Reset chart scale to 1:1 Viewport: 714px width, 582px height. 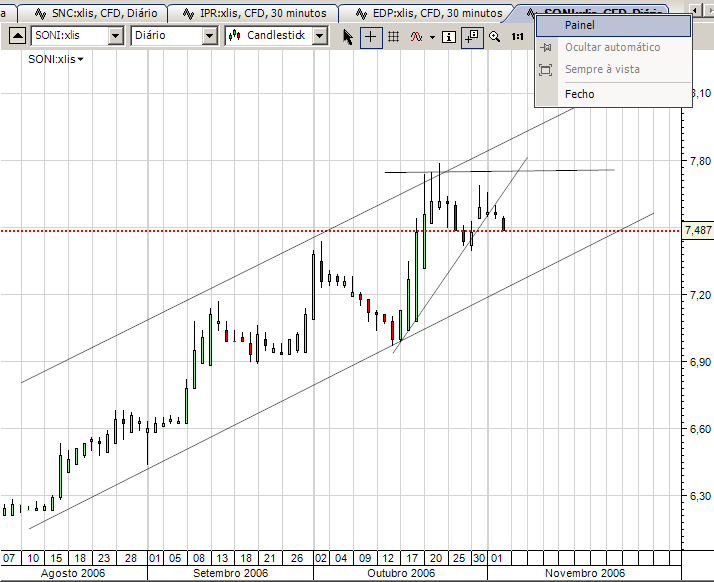517,36
